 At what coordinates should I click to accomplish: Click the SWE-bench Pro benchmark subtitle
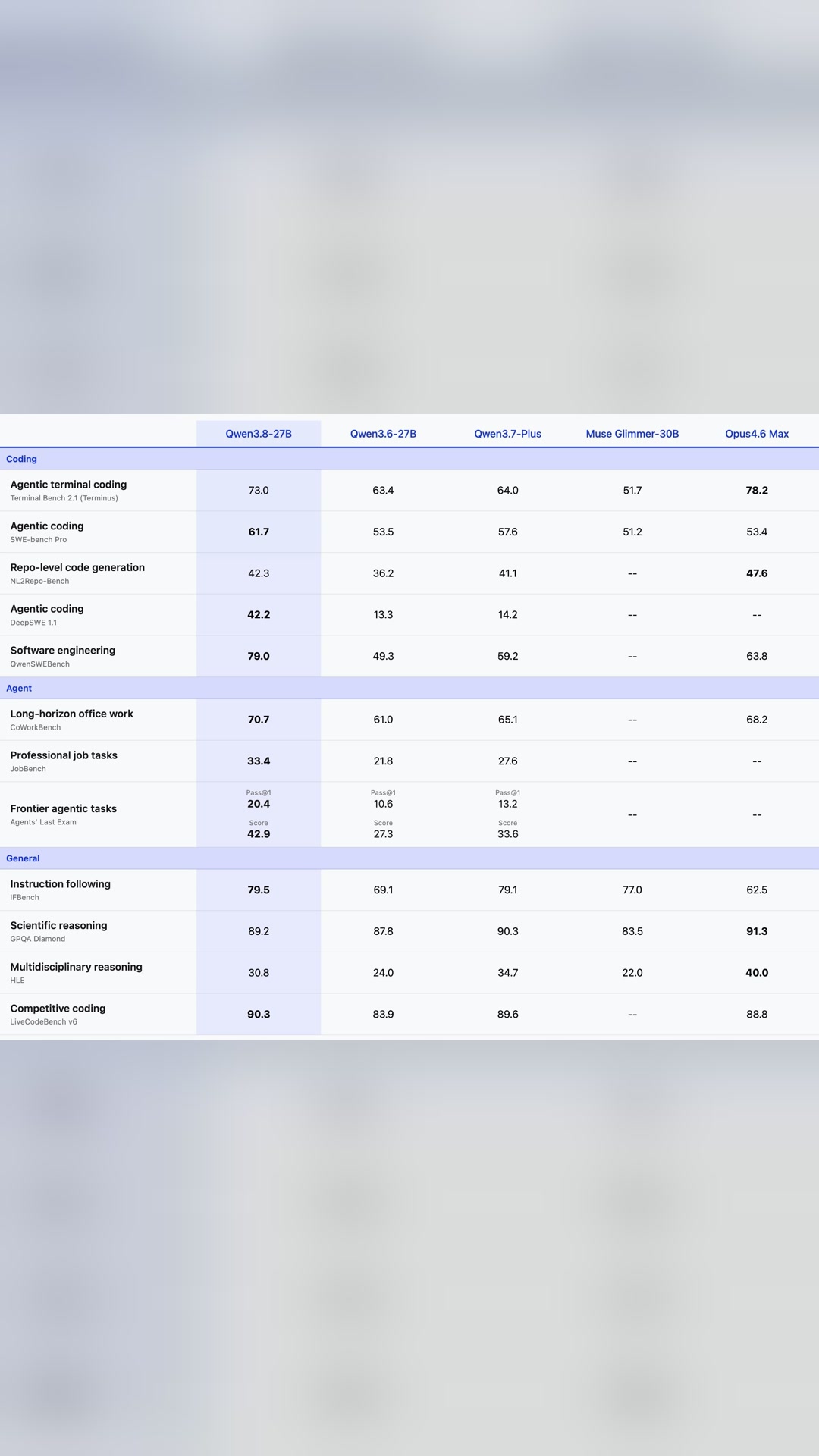pyautogui.click(x=39, y=540)
